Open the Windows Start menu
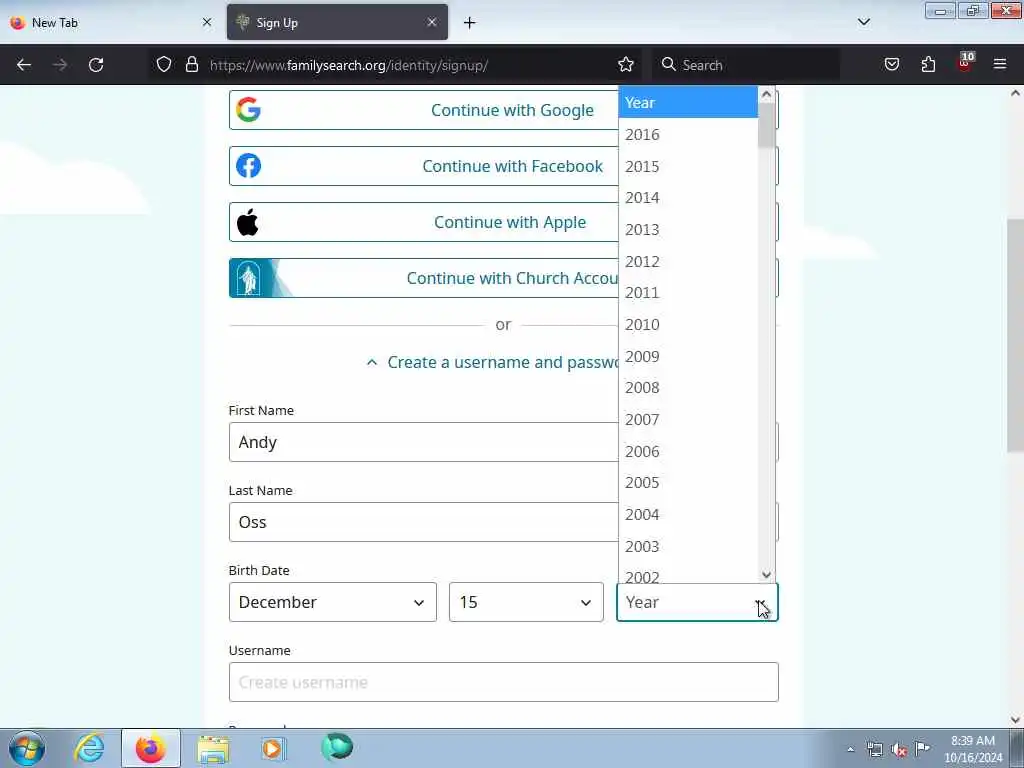Viewport: 1024px width, 768px height. pyautogui.click(x=27, y=748)
